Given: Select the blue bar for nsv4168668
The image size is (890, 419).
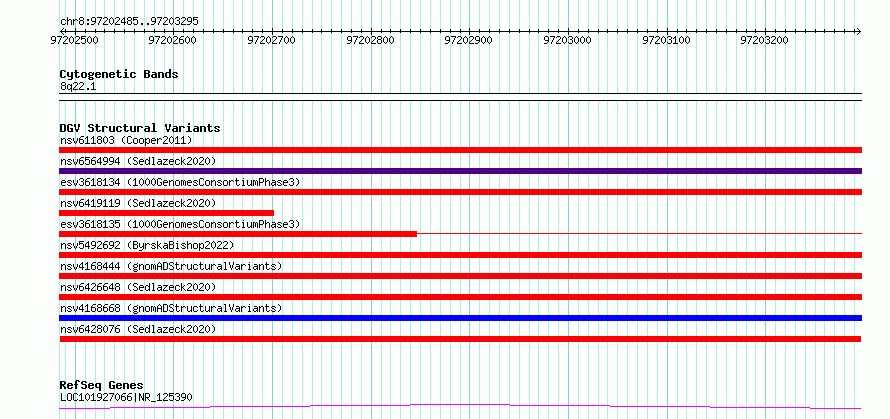Looking at the screenshot, I should (460, 318).
